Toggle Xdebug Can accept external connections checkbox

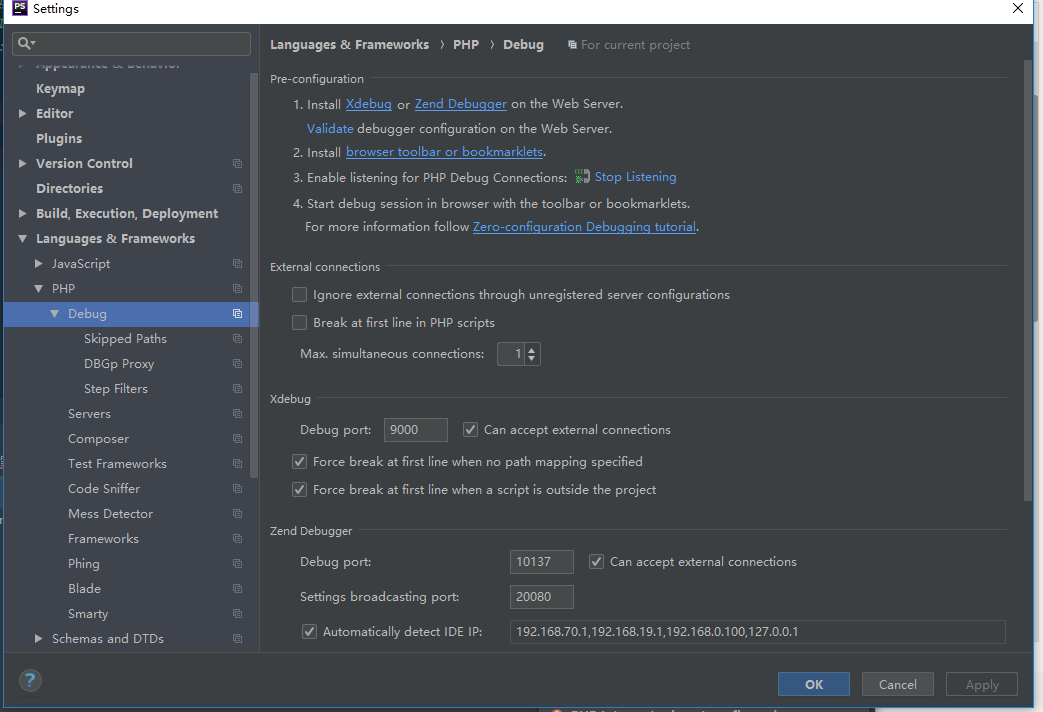470,430
